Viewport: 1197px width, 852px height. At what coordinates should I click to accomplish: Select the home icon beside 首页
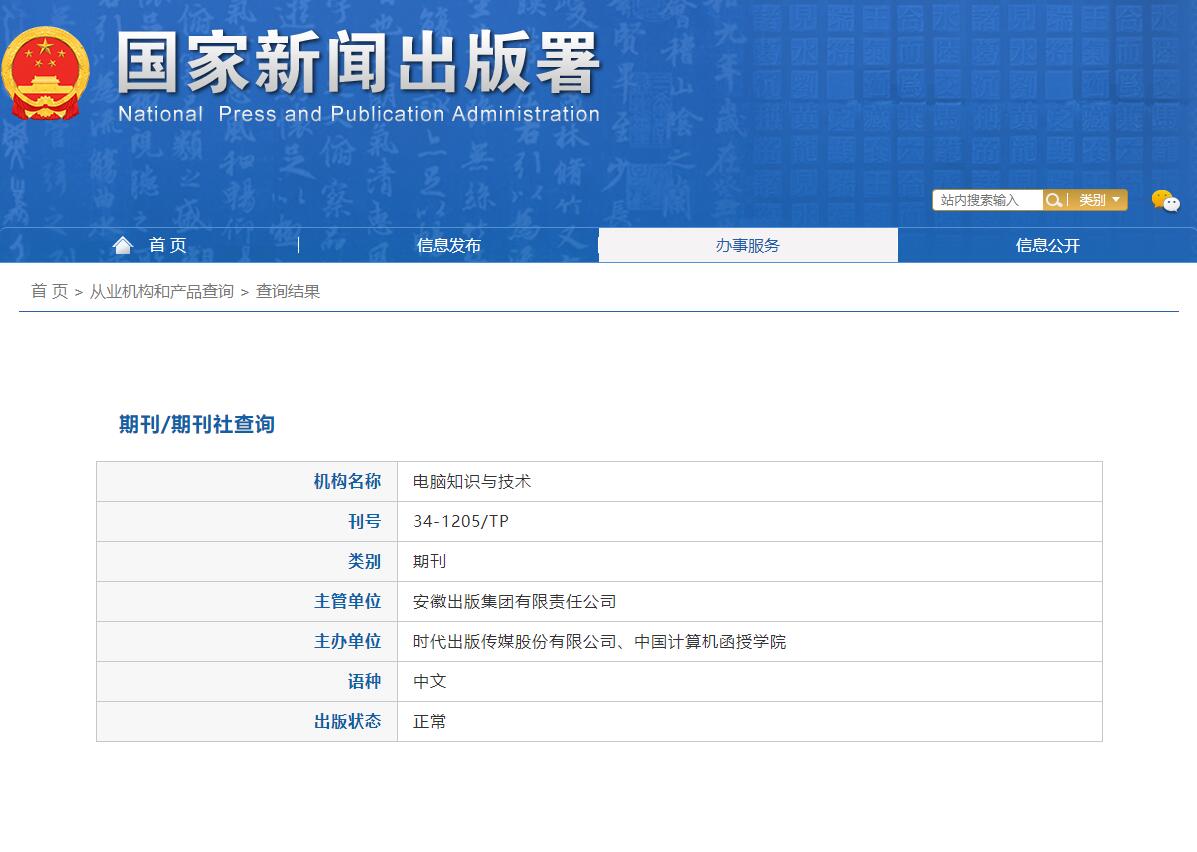pyautogui.click(x=122, y=244)
